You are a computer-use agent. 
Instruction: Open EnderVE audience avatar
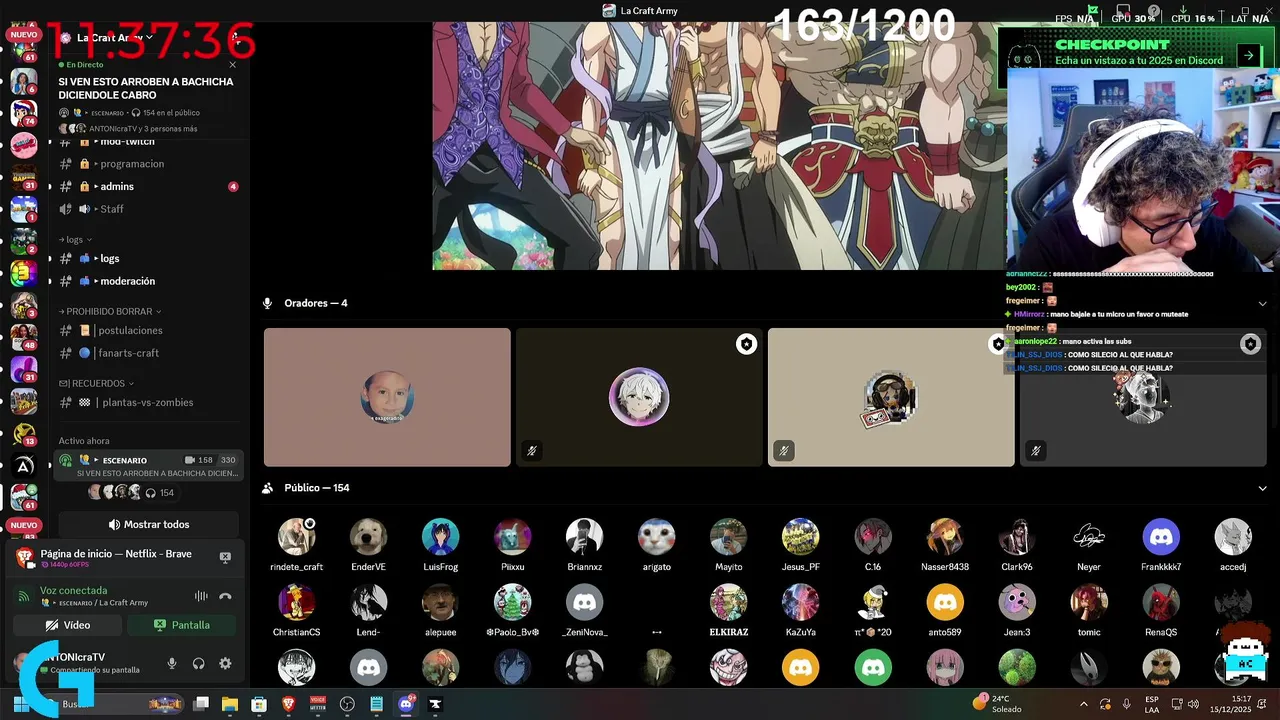click(368, 537)
